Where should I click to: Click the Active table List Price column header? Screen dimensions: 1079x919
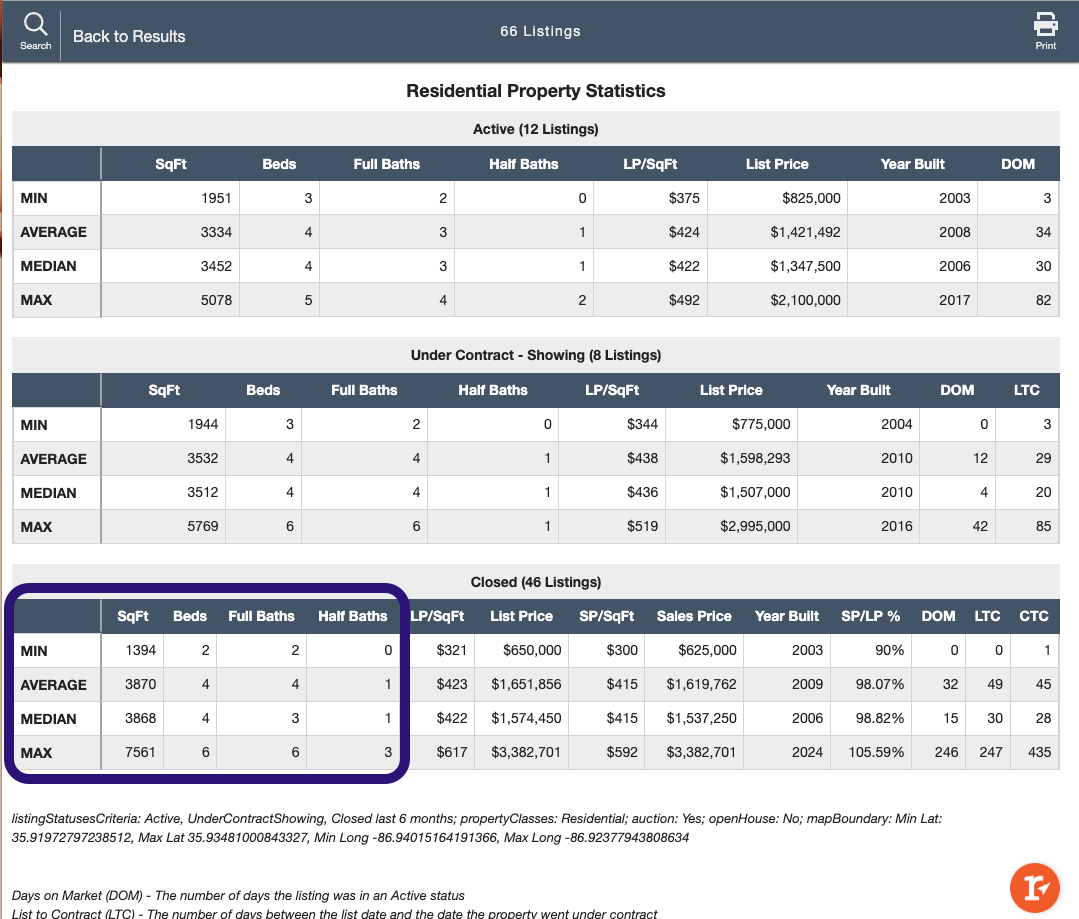777,164
